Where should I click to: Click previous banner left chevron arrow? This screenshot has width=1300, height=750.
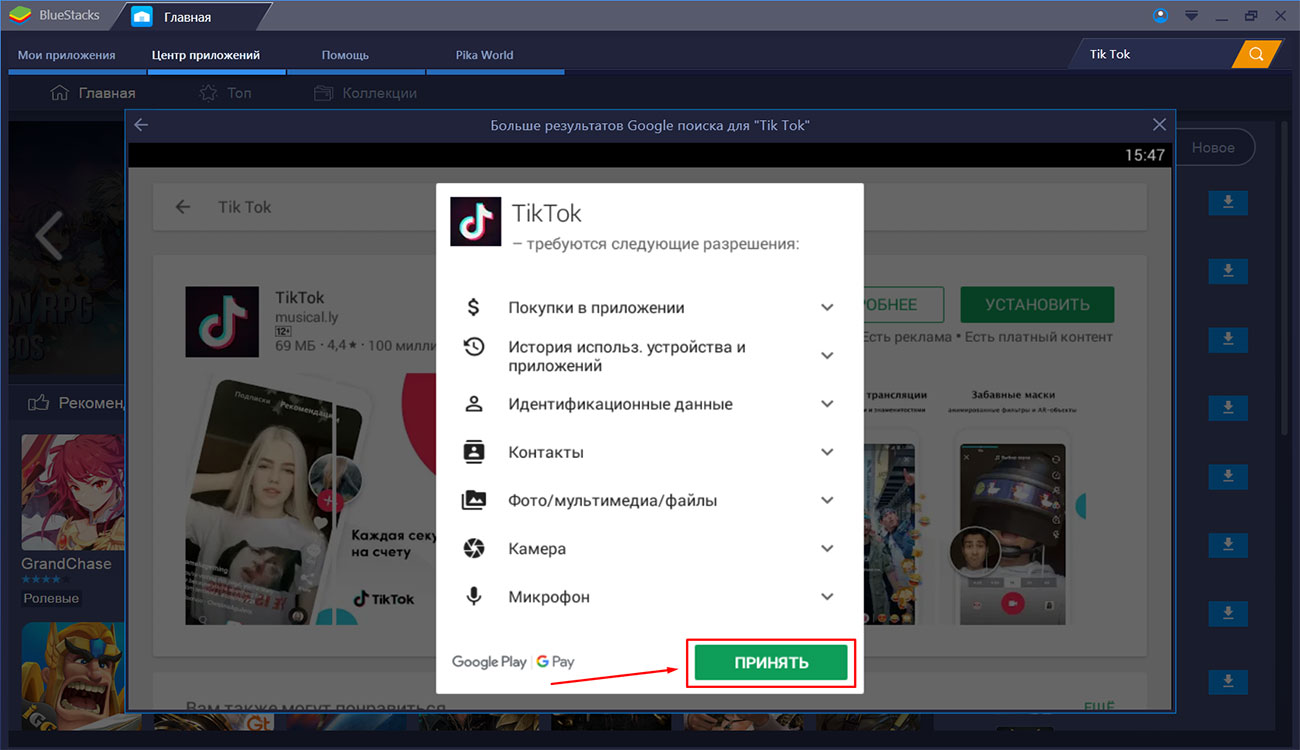(48, 236)
